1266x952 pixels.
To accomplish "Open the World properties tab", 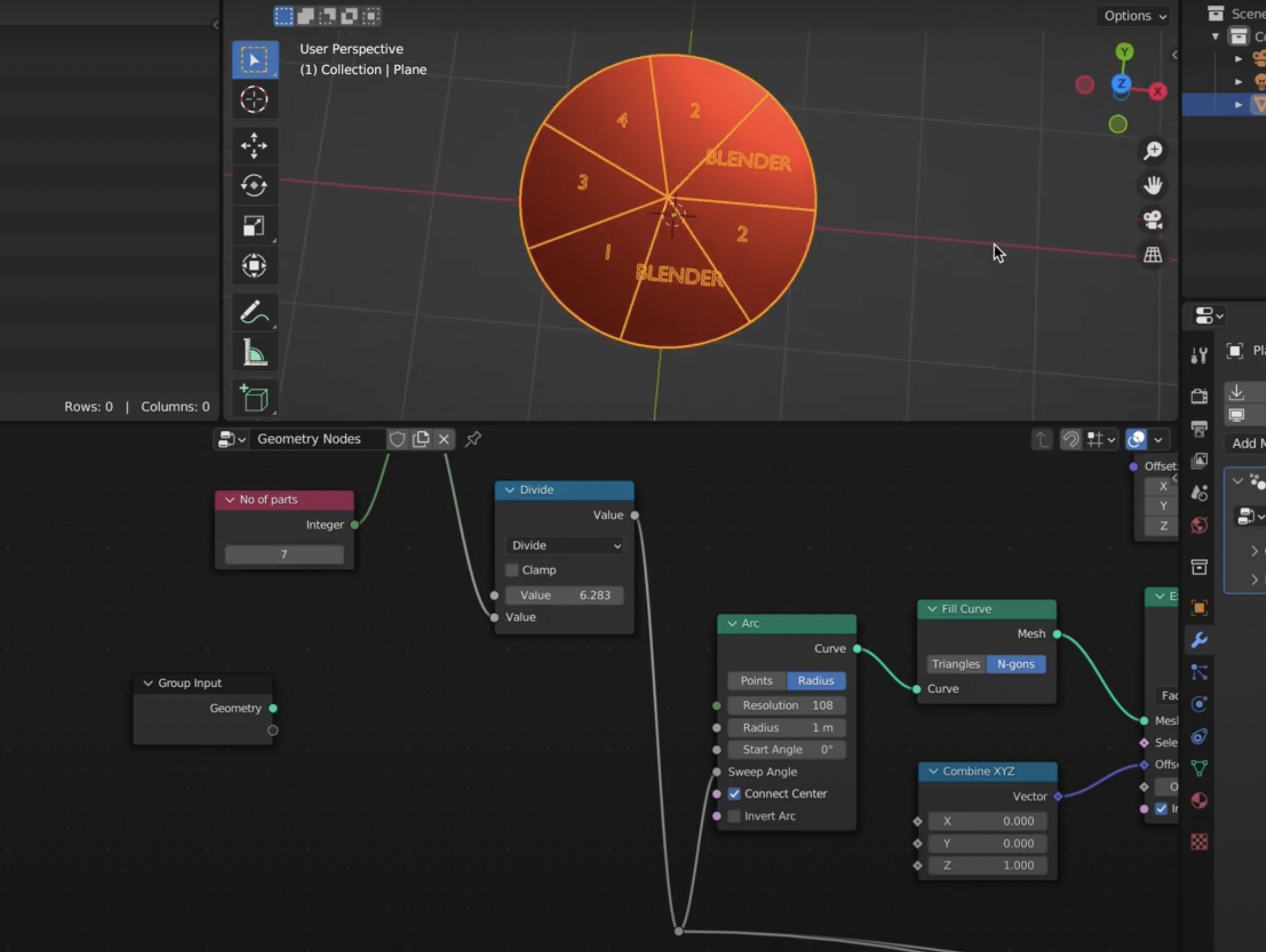I will [1200, 525].
